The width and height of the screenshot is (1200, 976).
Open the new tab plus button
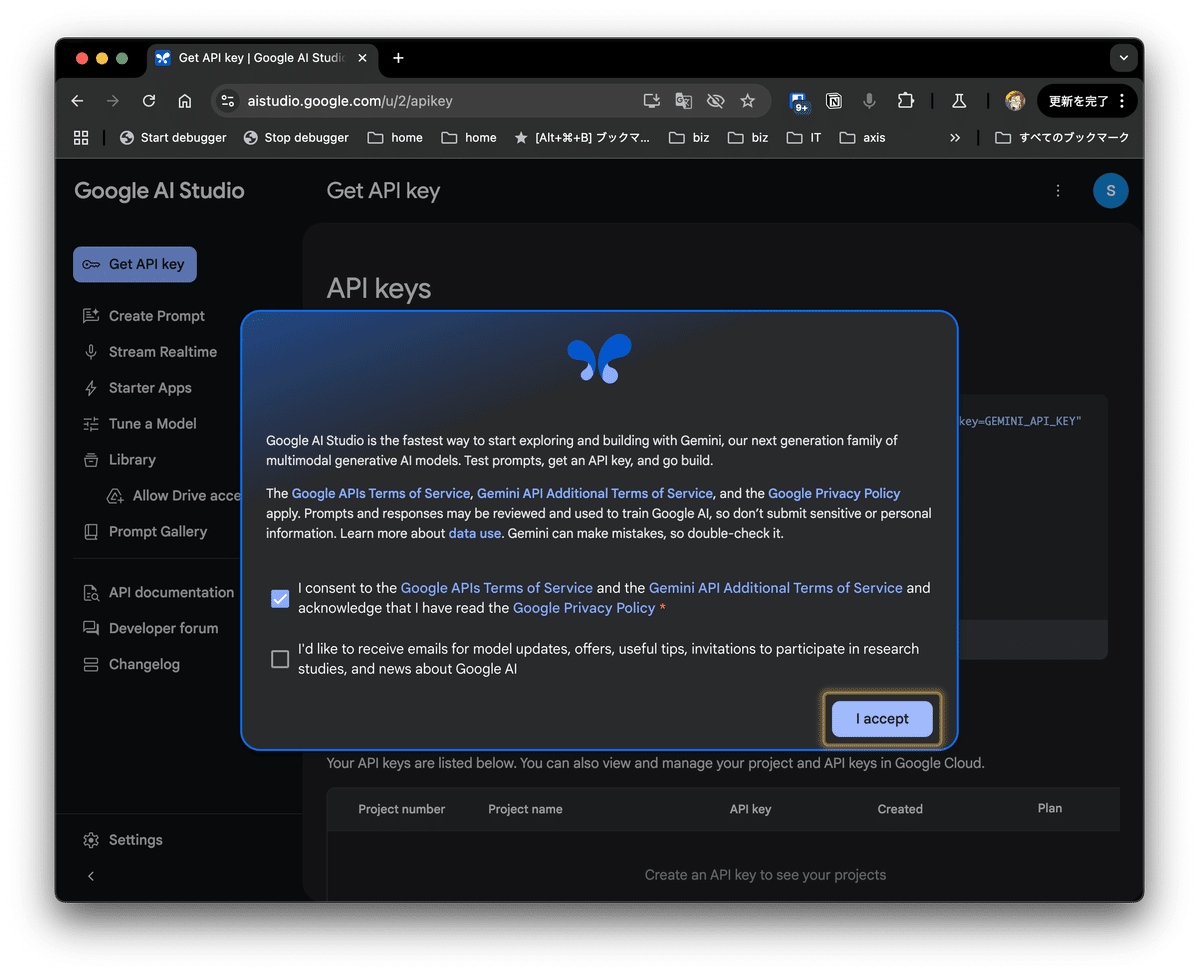(x=398, y=58)
